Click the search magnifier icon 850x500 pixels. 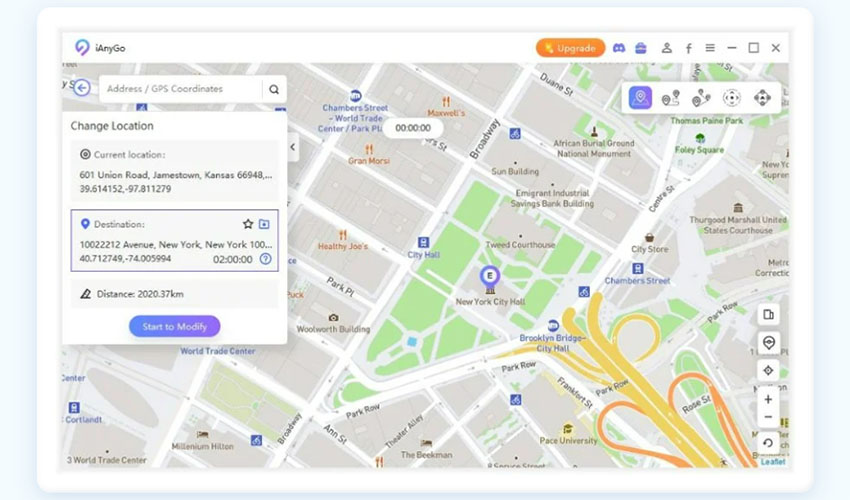(274, 89)
